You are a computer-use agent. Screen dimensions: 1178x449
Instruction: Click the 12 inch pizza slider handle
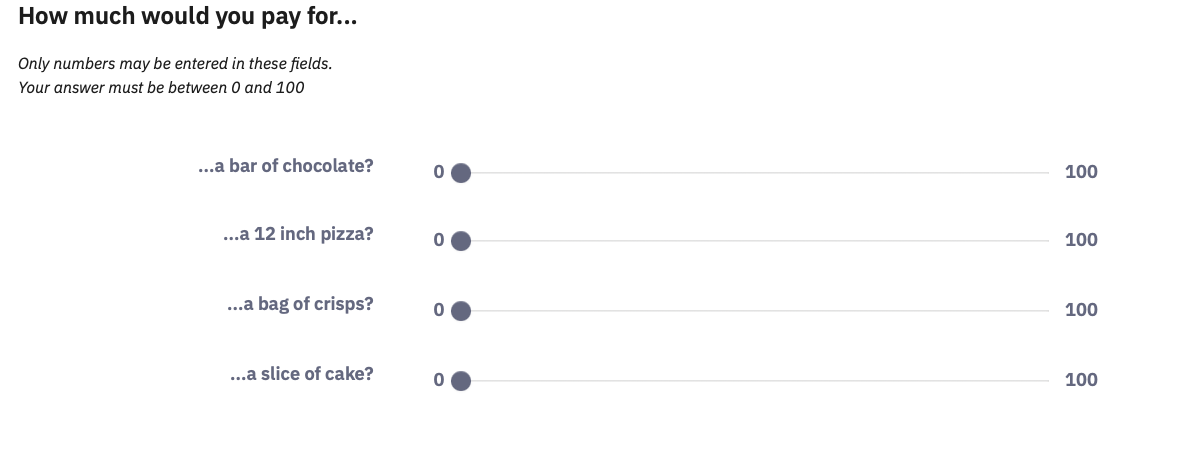click(460, 241)
